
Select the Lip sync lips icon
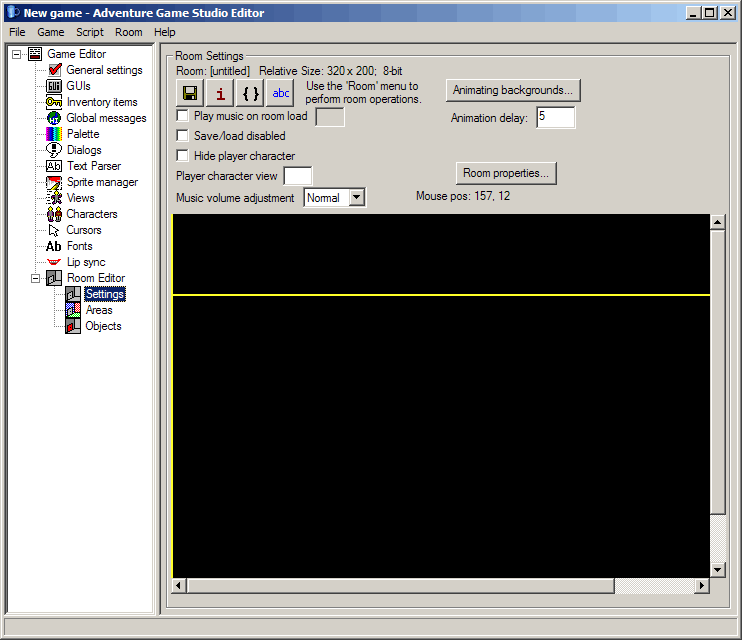[54, 262]
